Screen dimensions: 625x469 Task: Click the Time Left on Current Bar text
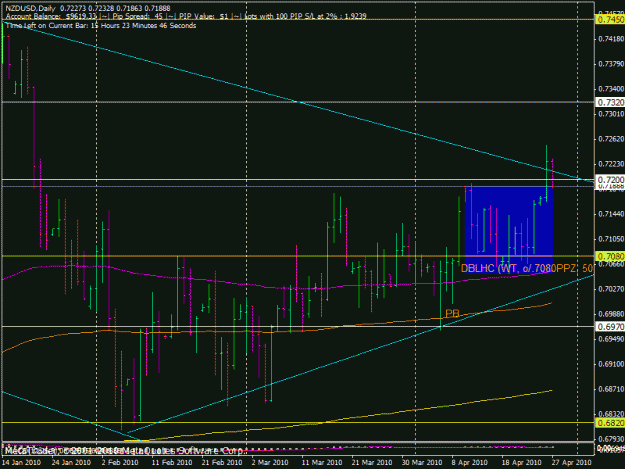coord(101,26)
